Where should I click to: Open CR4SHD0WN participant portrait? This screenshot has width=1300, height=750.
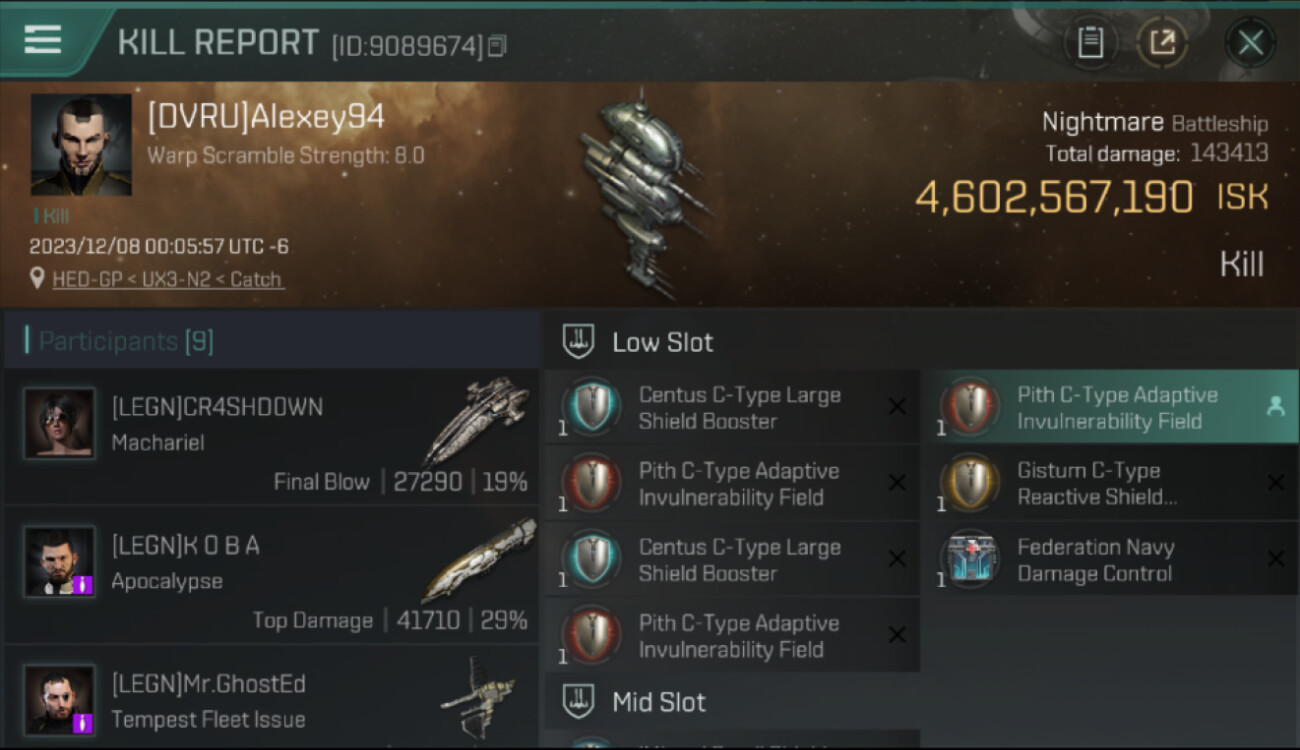pos(60,423)
